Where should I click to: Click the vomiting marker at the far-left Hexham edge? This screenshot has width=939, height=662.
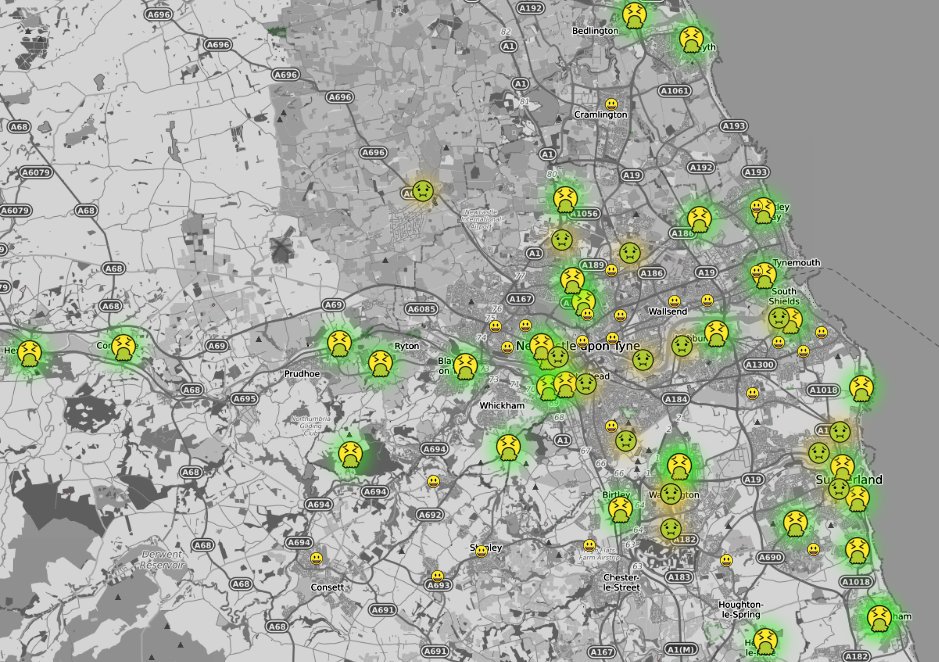pos(30,353)
